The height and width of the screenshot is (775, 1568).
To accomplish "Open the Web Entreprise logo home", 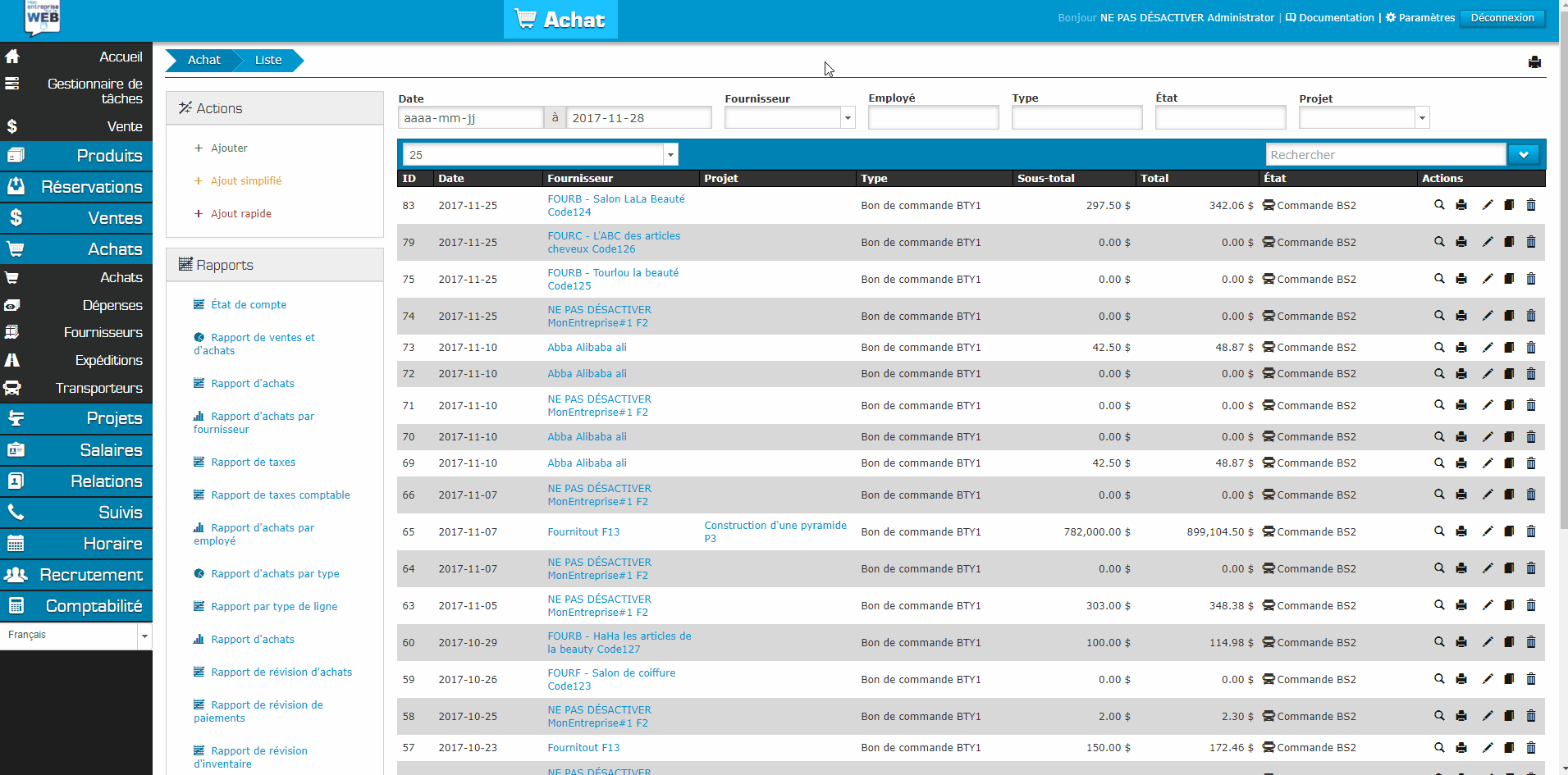I will [x=43, y=18].
